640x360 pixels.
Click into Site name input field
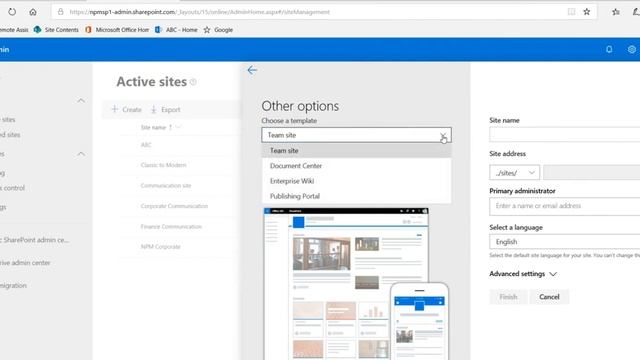[564, 134]
